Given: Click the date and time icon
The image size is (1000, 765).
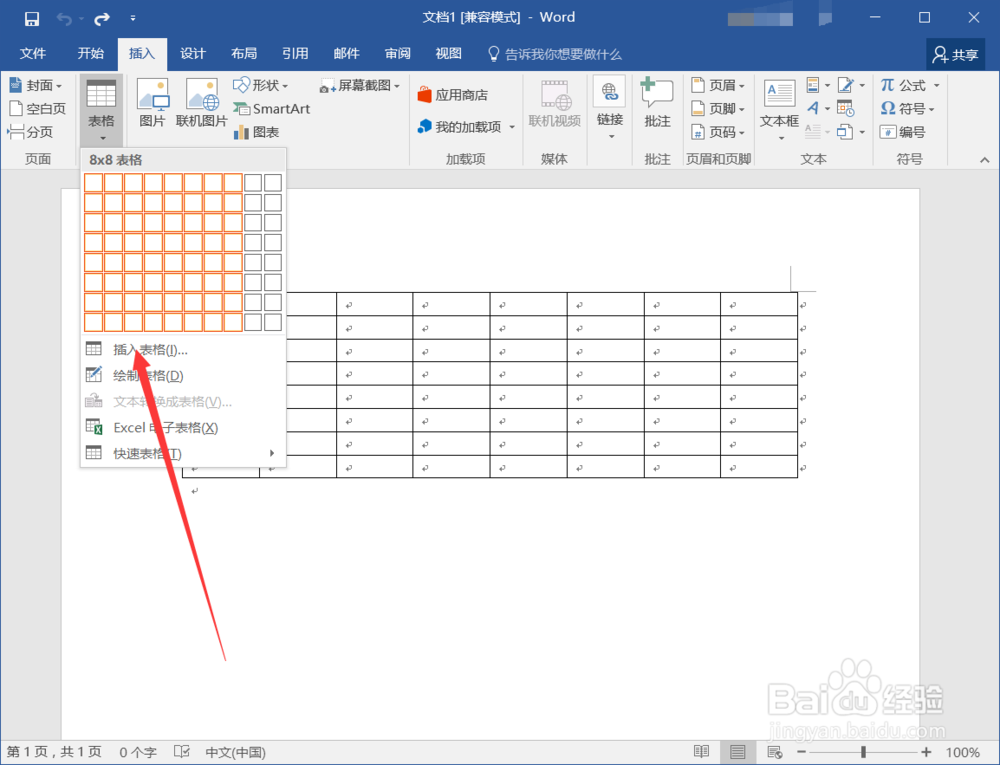Looking at the screenshot, I should [x=846, y=108].
